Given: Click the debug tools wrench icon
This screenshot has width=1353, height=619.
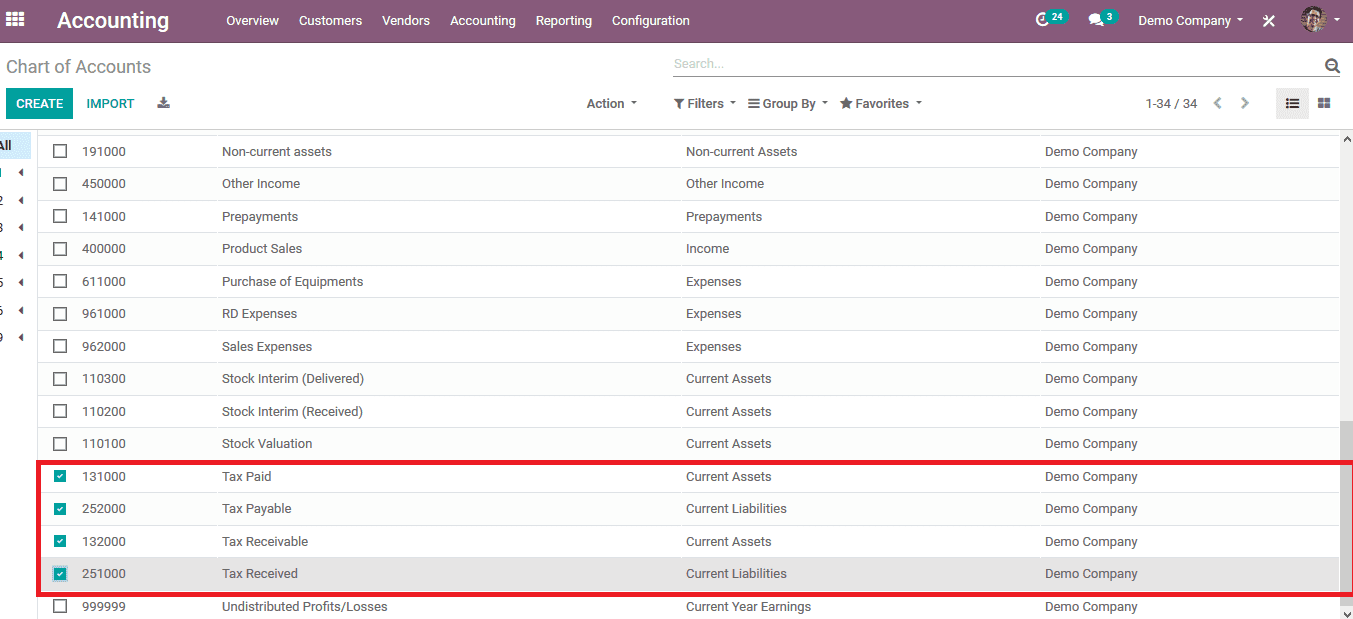Looking at the screenshot, I should [1269, 20].
